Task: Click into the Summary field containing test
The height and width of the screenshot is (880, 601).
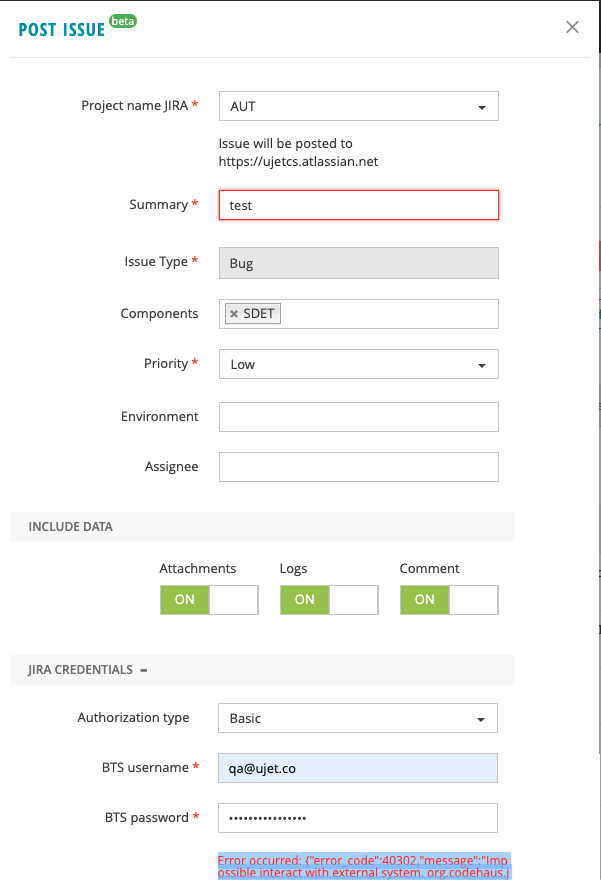Action: [359, 205]
